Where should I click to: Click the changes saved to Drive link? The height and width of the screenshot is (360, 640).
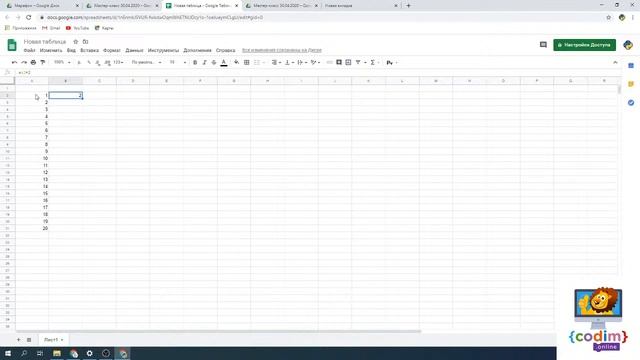tap(282, 50)
